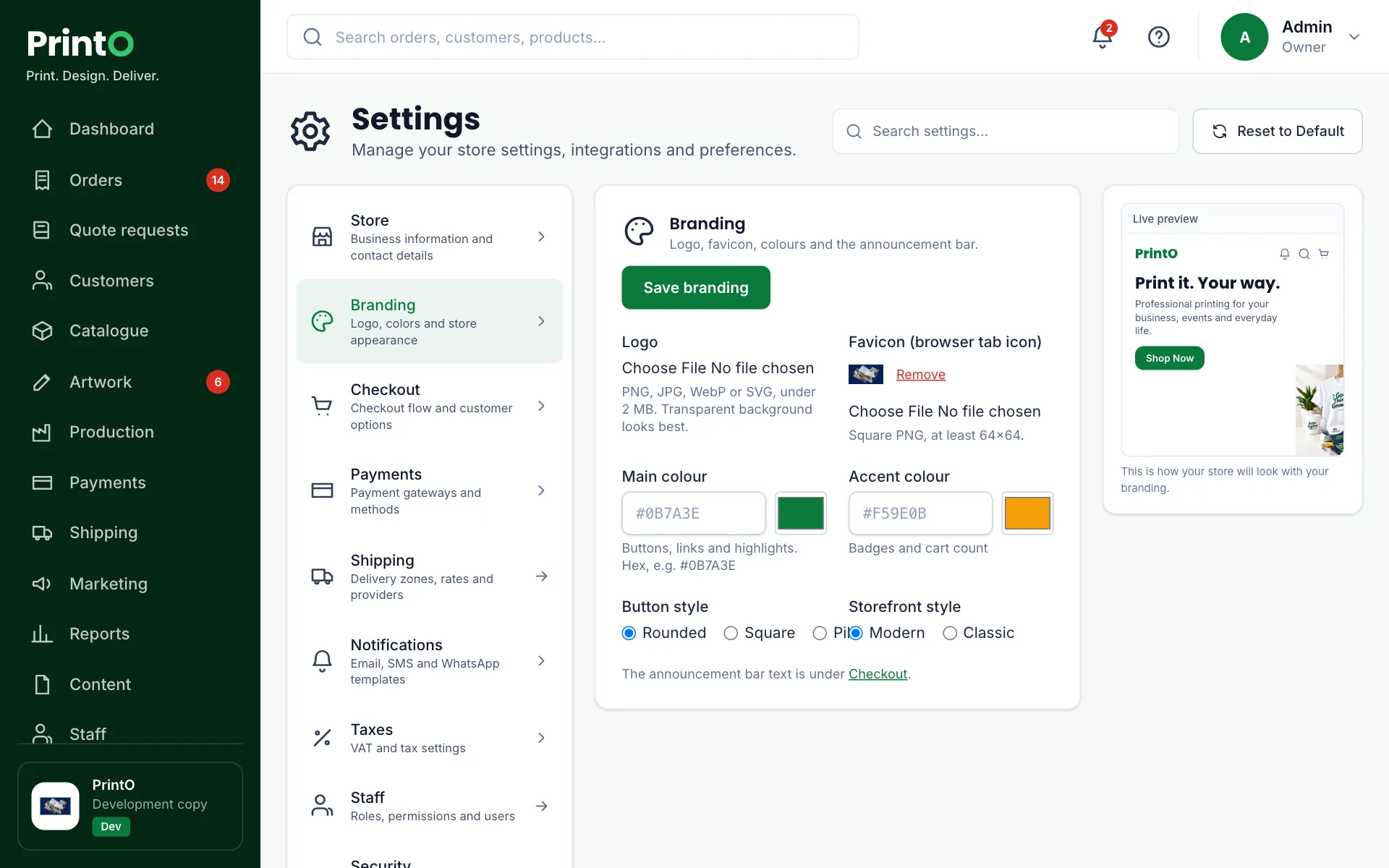Screen dimensions: 1389x868
Task: Open the accent colour orange swatch
Action: 1027,513
